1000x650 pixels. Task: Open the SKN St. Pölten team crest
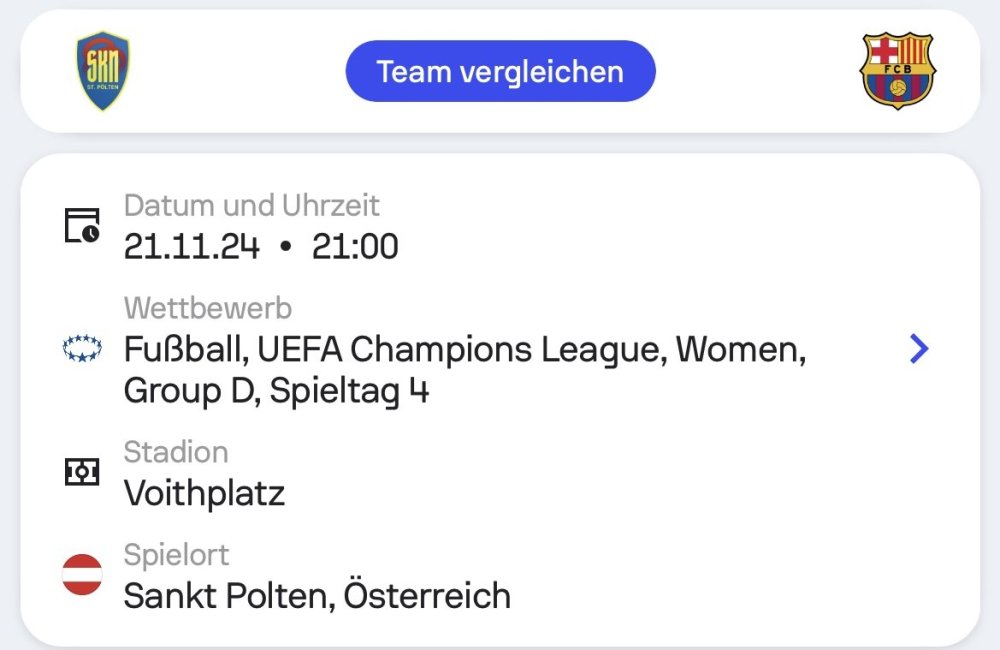103,71
